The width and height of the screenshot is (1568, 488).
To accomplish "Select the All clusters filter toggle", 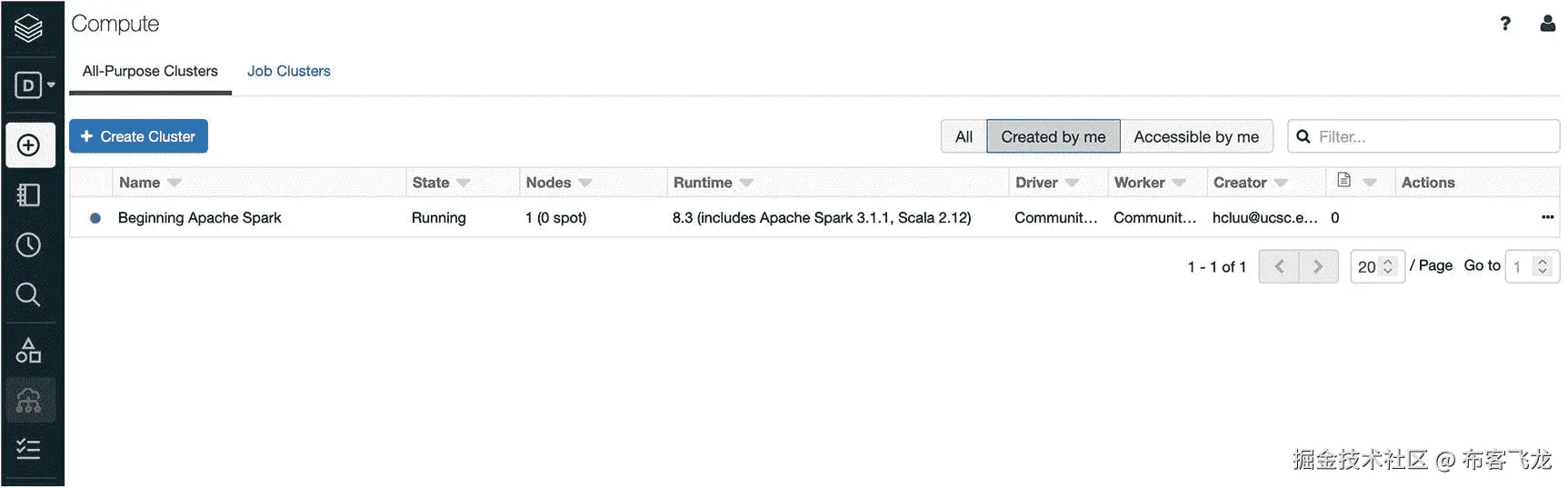I will [x=964, y=136].
